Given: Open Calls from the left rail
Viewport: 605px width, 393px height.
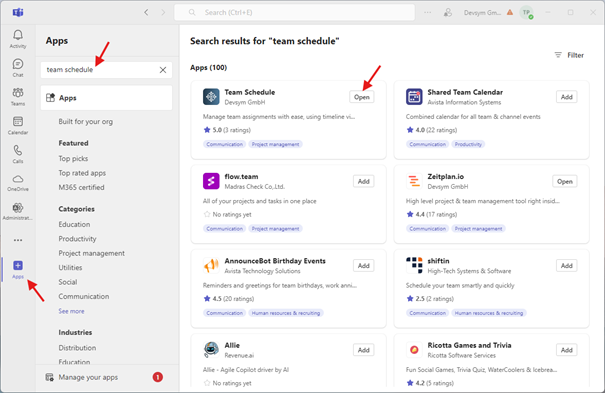Looking at the screenshot, I should 18,154.
